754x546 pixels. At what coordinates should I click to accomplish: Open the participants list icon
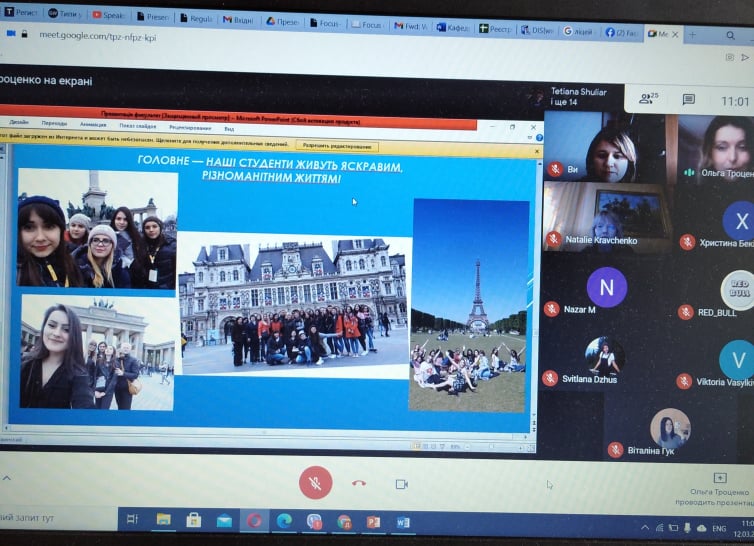(x=648, y=99)
